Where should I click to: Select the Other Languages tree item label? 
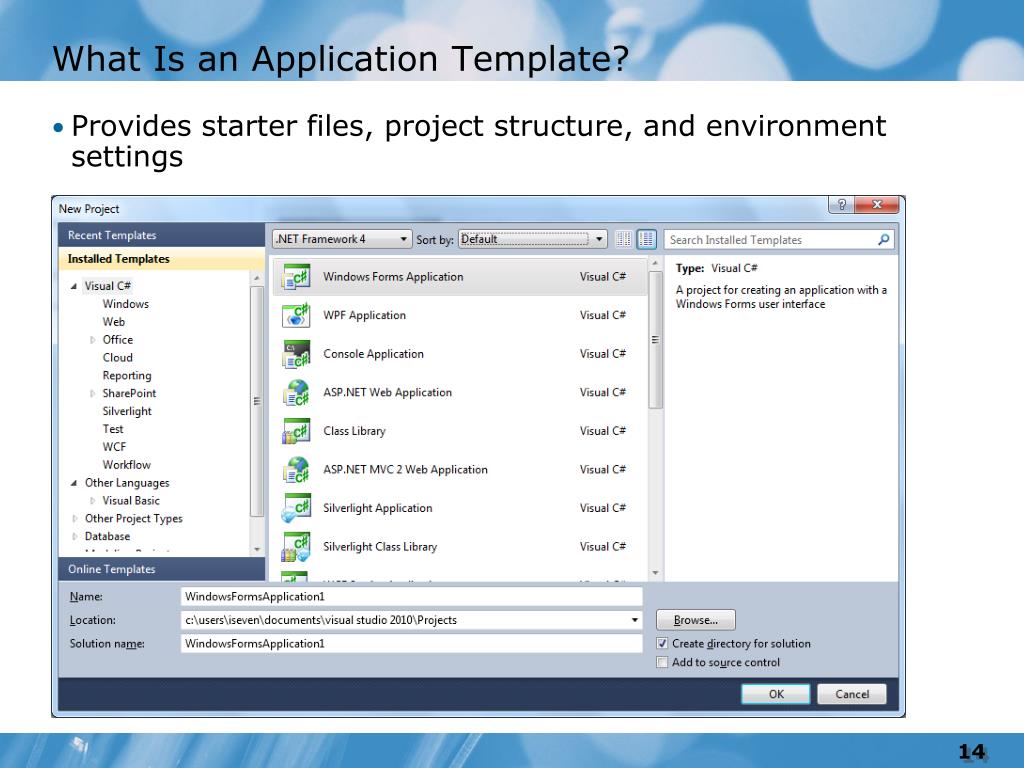tap(127, 483)
